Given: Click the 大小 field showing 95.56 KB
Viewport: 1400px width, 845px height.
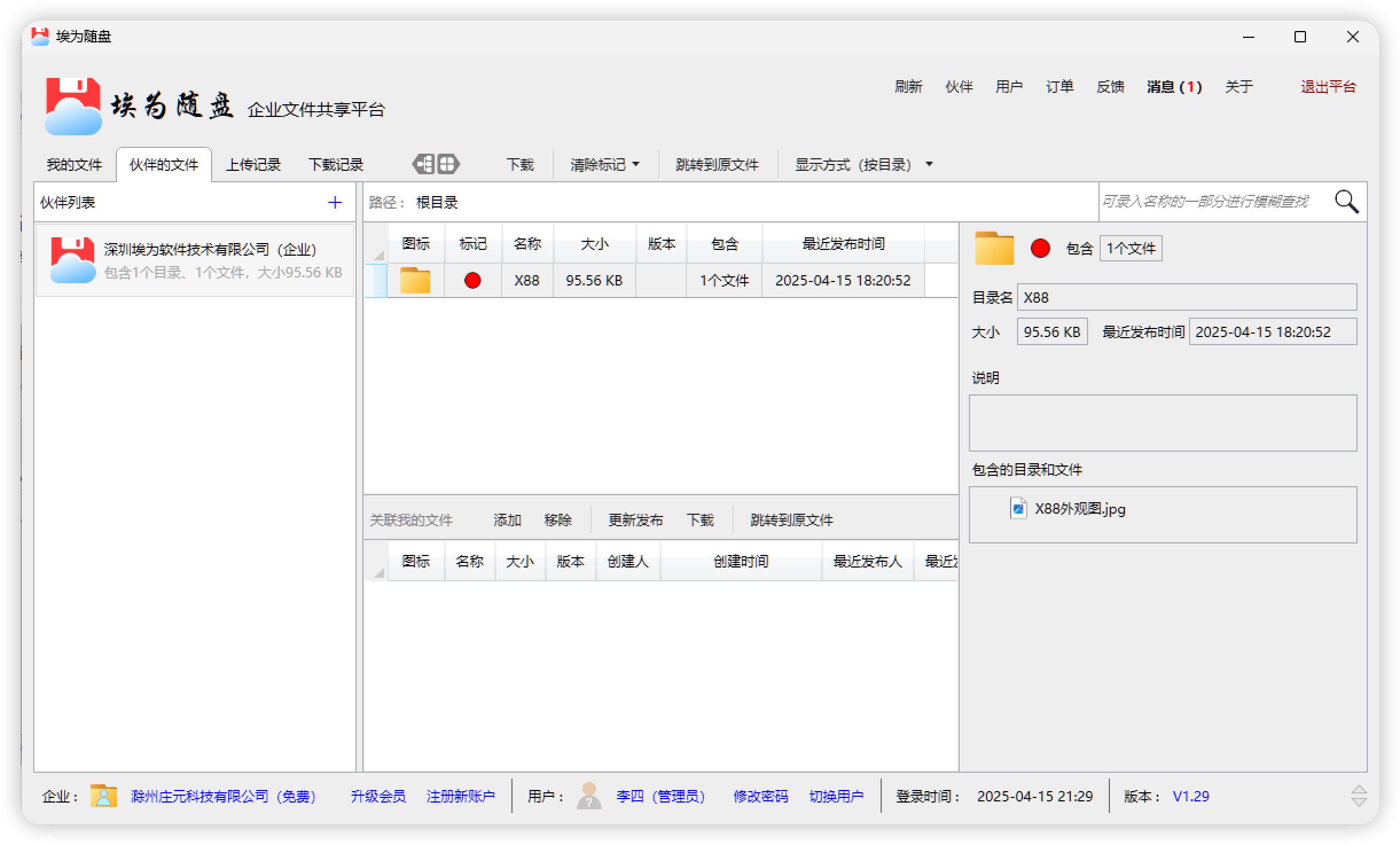Looking at the screenshot, I should click(1052, 332).
